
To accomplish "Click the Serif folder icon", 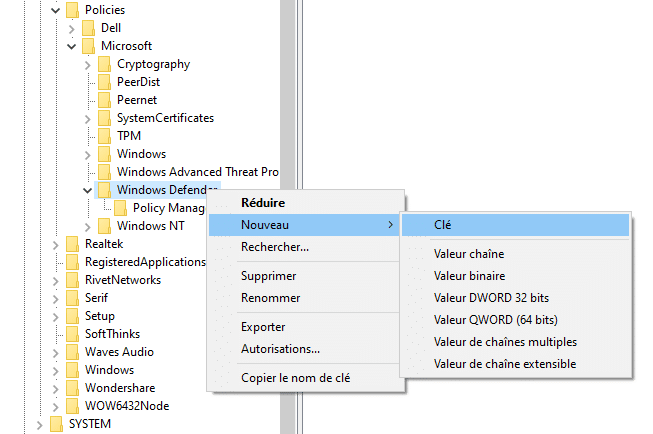I will pos(72,298).
